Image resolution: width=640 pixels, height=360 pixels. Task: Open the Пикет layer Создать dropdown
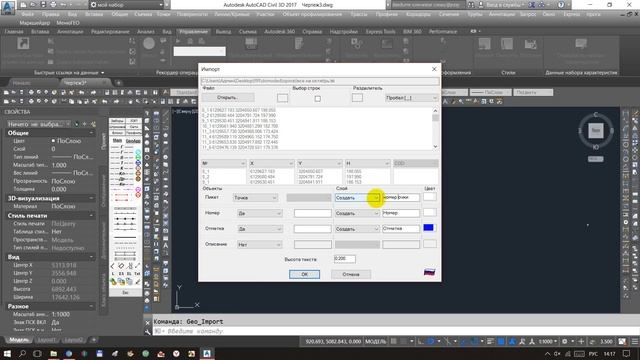(357, 198)
